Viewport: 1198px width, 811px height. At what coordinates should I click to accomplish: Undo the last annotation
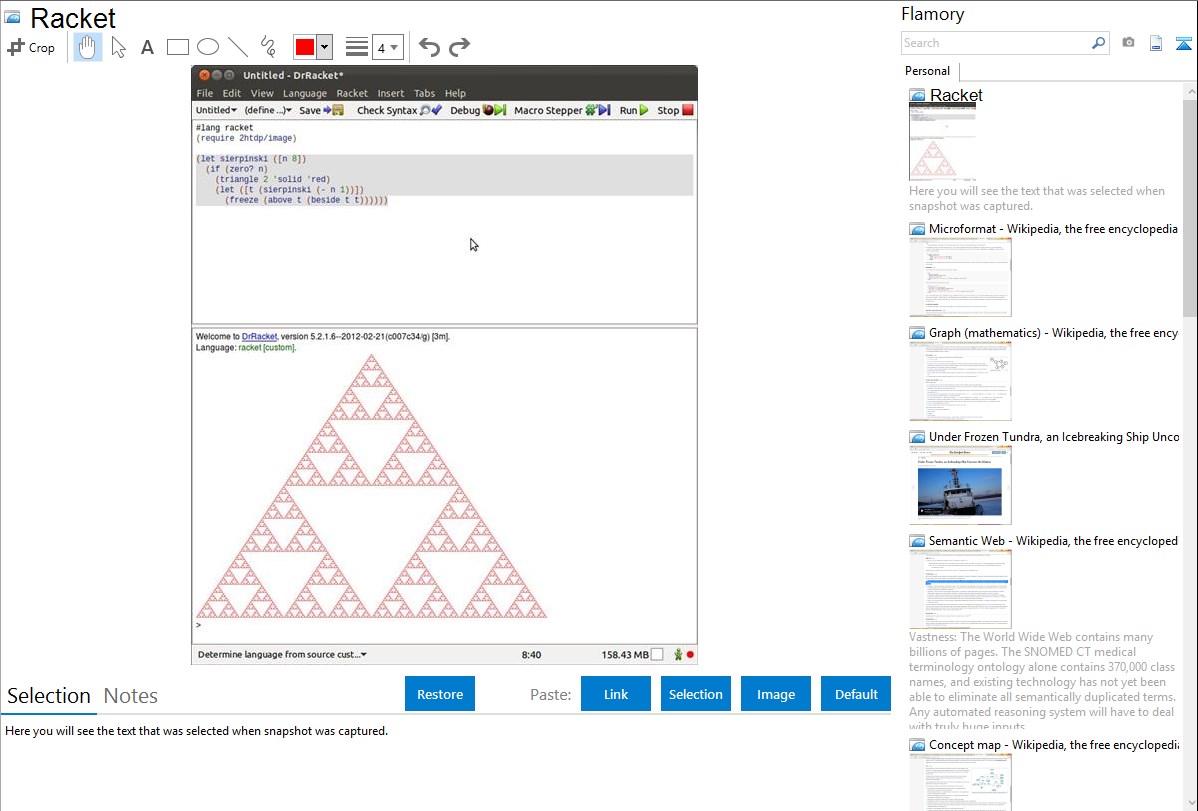[429, 47]
